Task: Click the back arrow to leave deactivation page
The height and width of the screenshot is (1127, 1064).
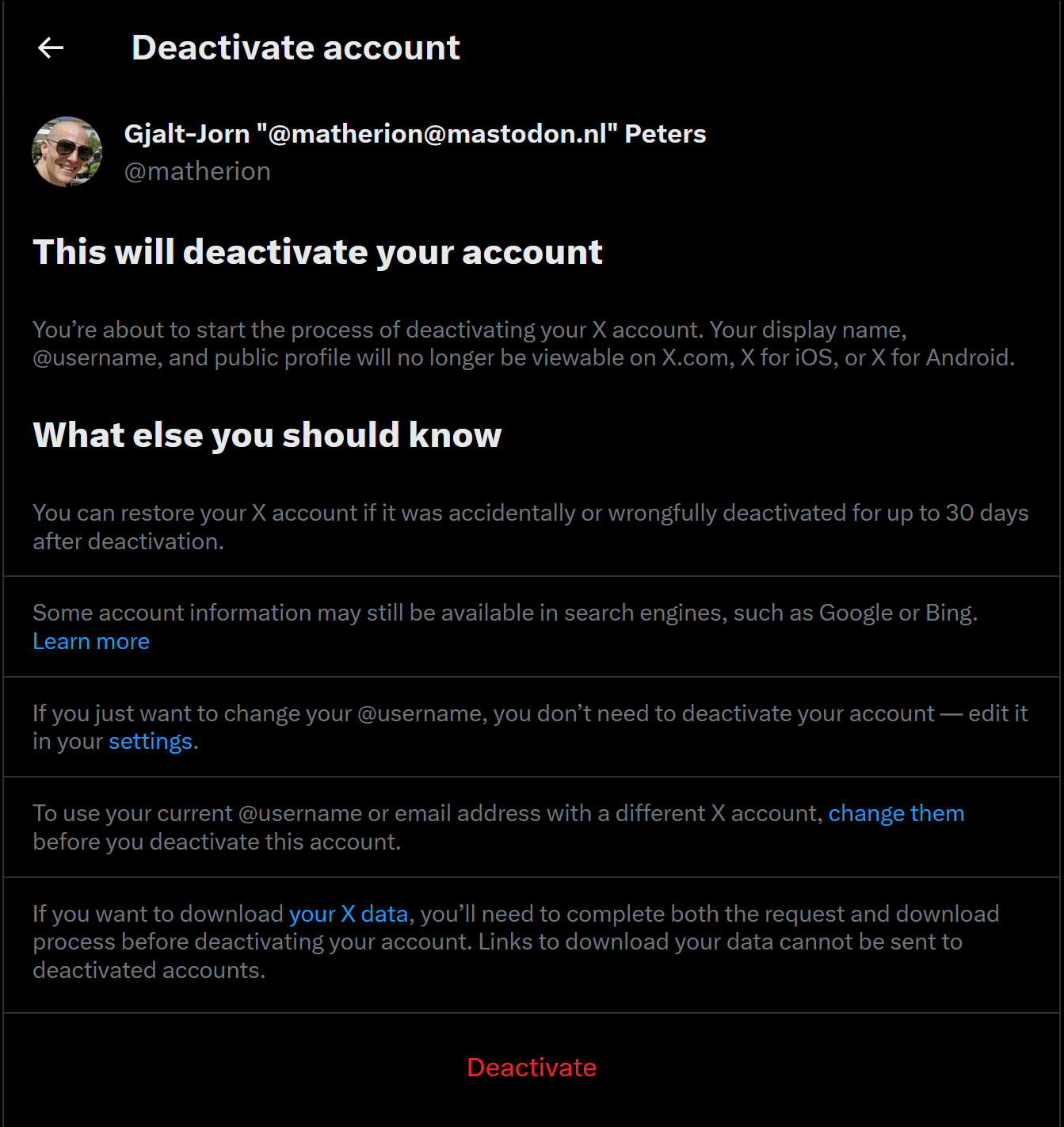Action: coord(50,47)
